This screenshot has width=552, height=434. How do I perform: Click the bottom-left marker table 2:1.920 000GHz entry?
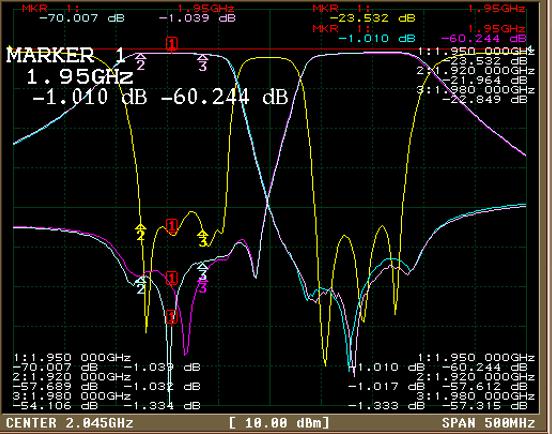click(72, 377)
